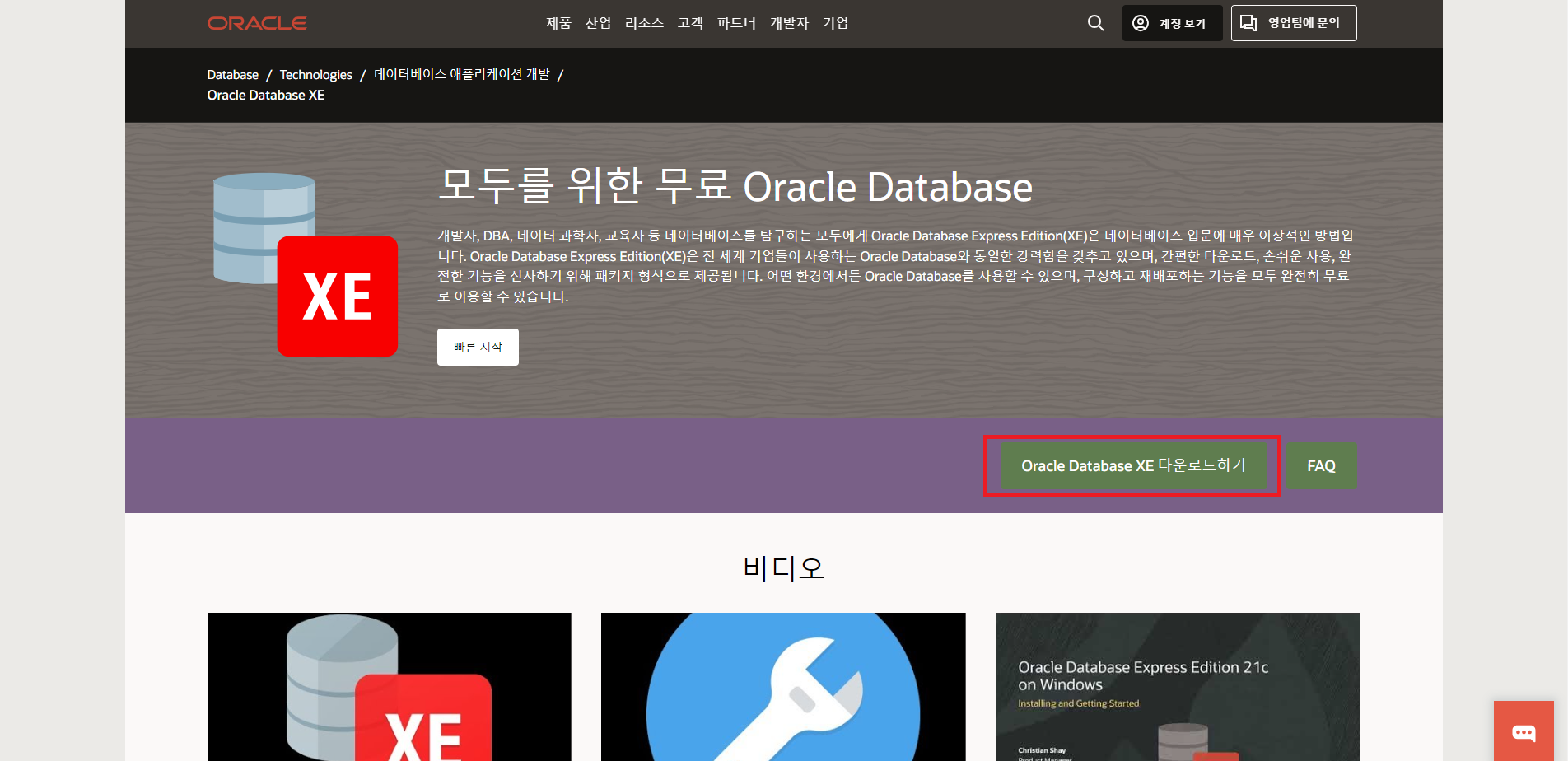Click the 빠른 시작 button

[x=478, y=347]
